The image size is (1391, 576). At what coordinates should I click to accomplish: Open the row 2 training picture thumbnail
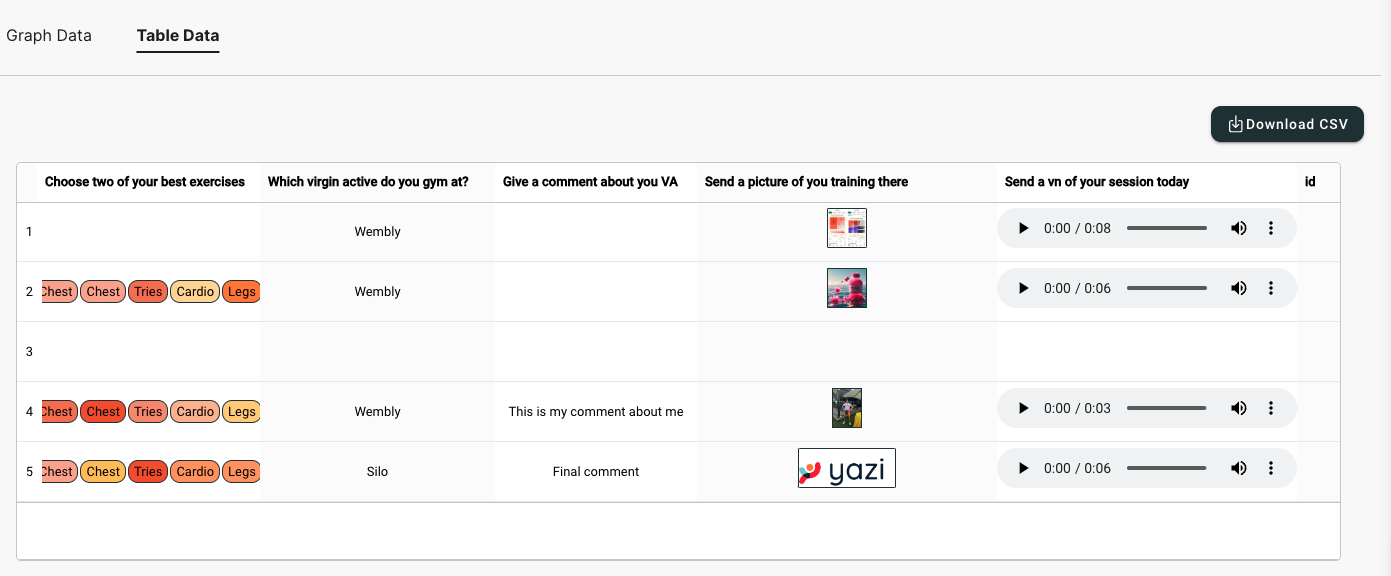pos(846,288)
